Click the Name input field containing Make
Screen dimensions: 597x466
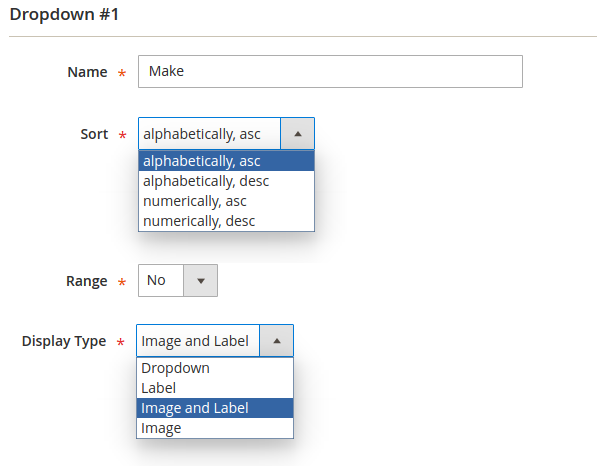tap(330, 72)
